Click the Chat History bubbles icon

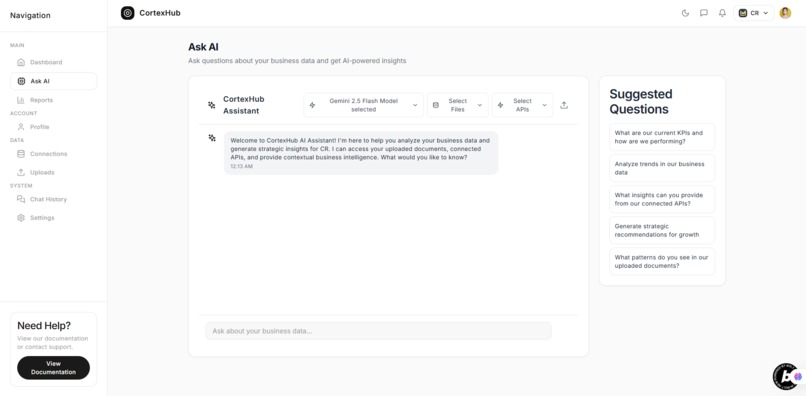(x=21, y=199)
